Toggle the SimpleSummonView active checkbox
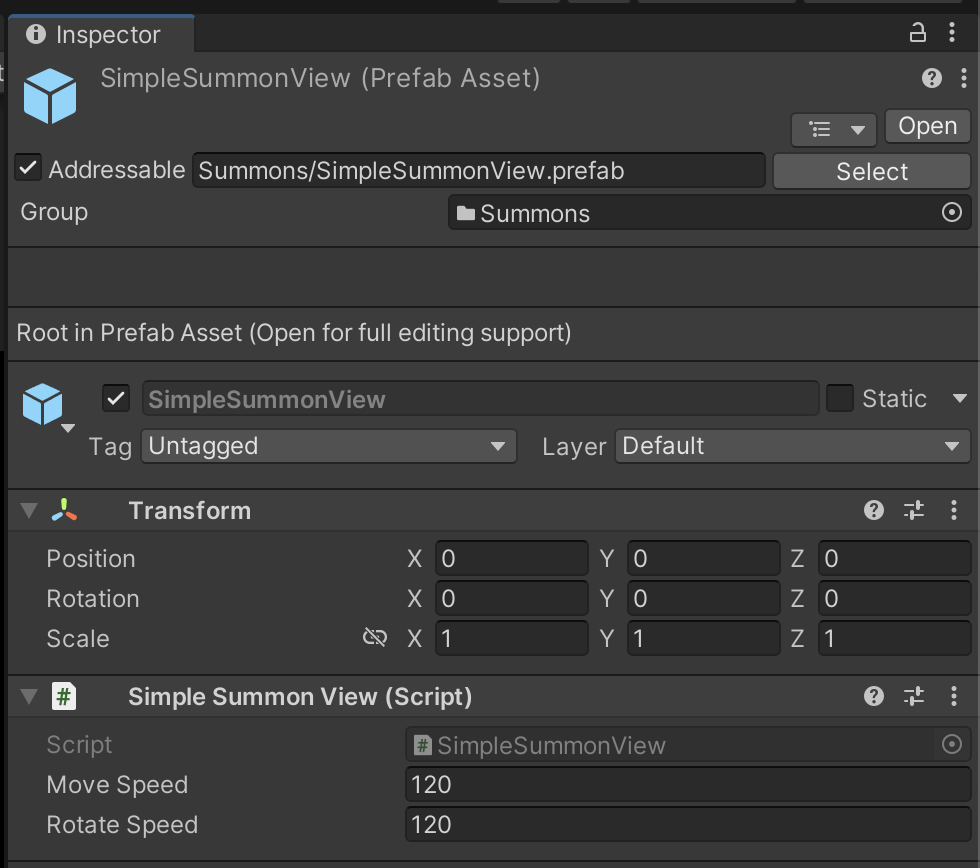The image size is (980, 868). point(117,399)
